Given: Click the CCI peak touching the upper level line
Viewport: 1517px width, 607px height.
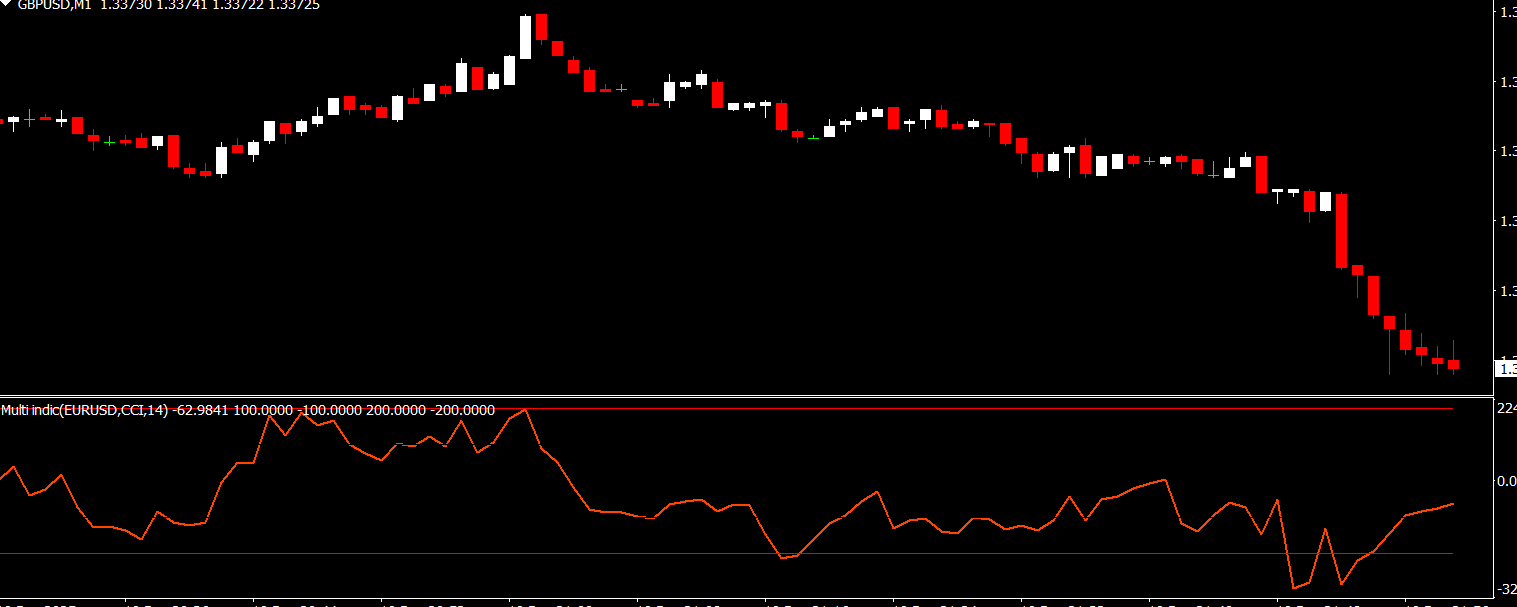Looking at the screenshot, I should [525, 410].
